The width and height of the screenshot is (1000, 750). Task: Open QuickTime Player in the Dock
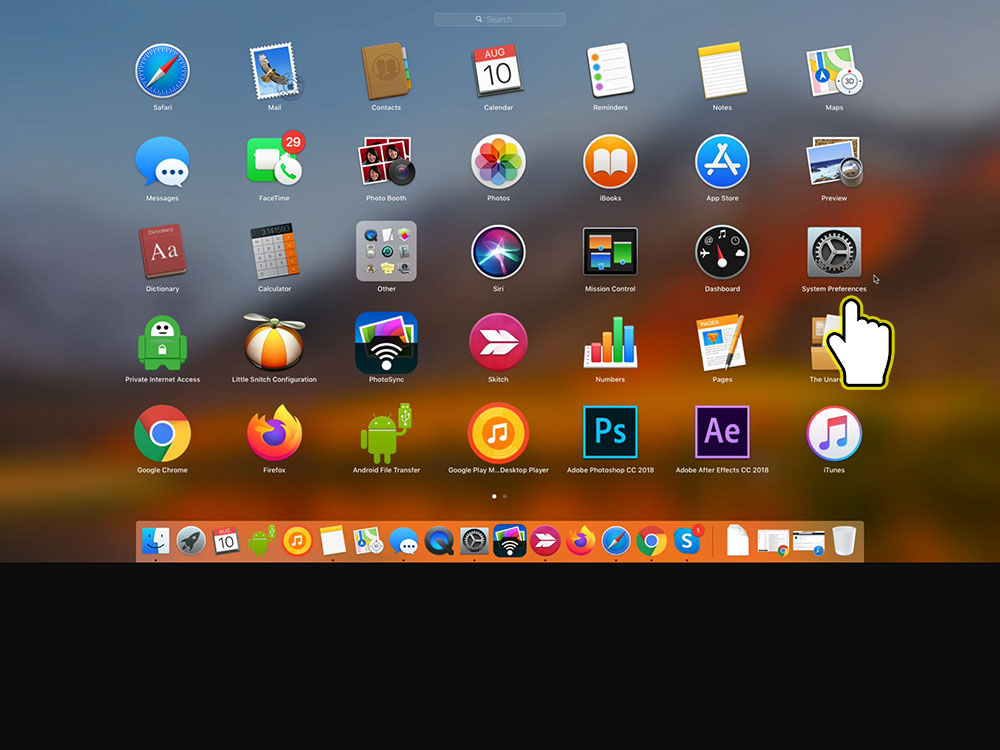point(439,541)
